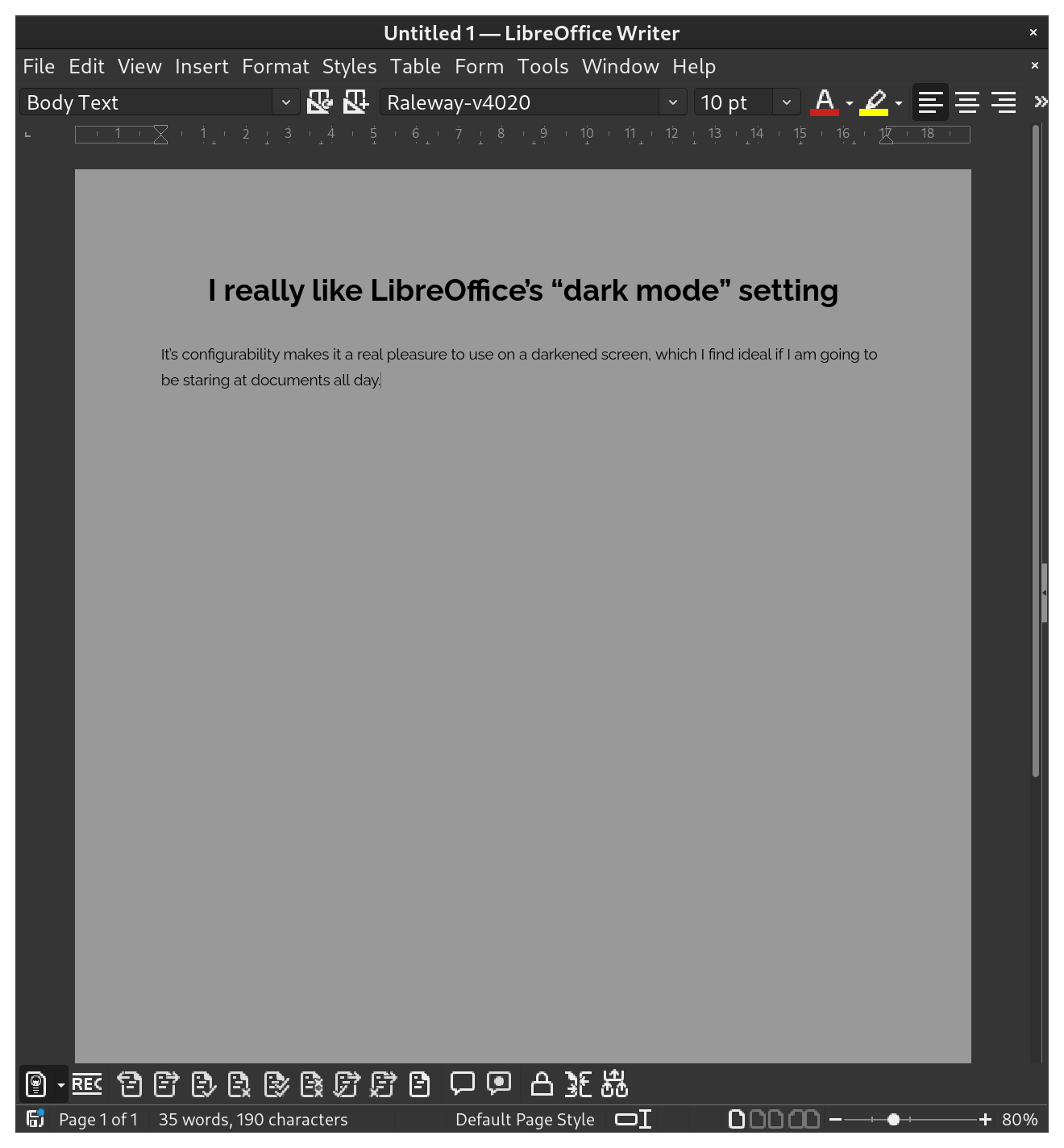Click the "35 words, 190 characters" count
Image resolution: width=1064 pixels, height=1148 pixels.
pos(253,1119)
